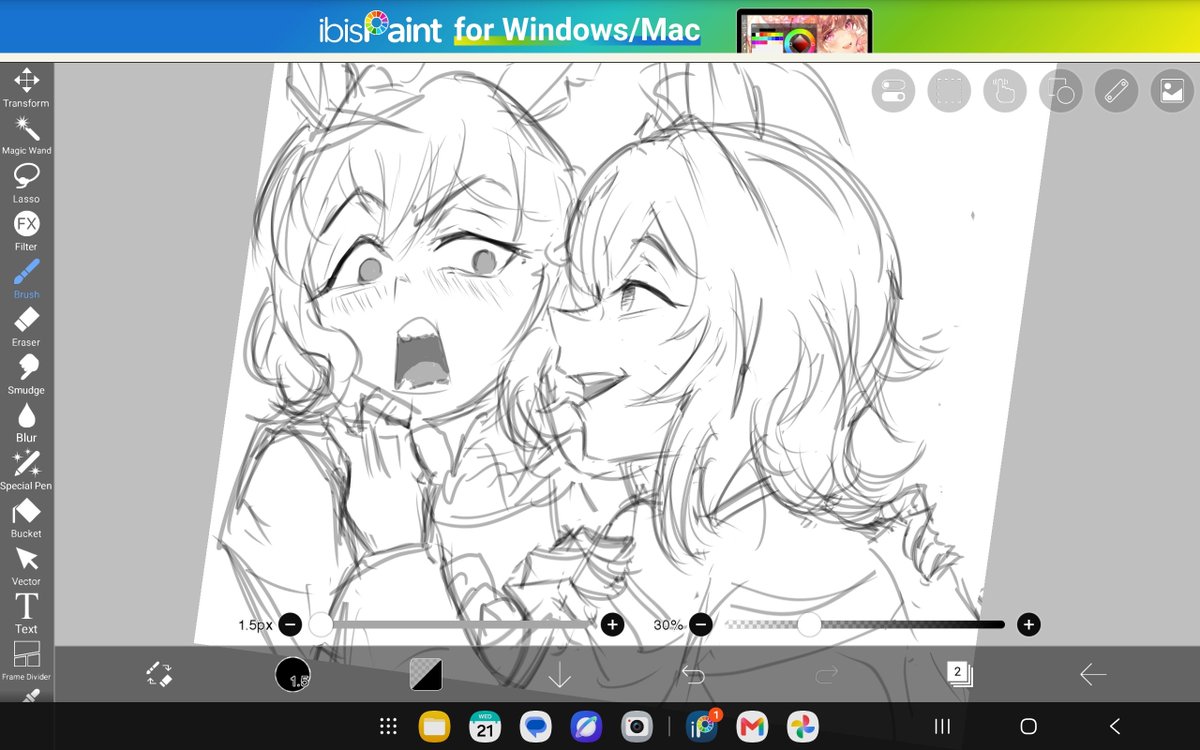Open the Android app drawer grid
The width and height of the screenshot is (1200, 750).
(390, 727)
